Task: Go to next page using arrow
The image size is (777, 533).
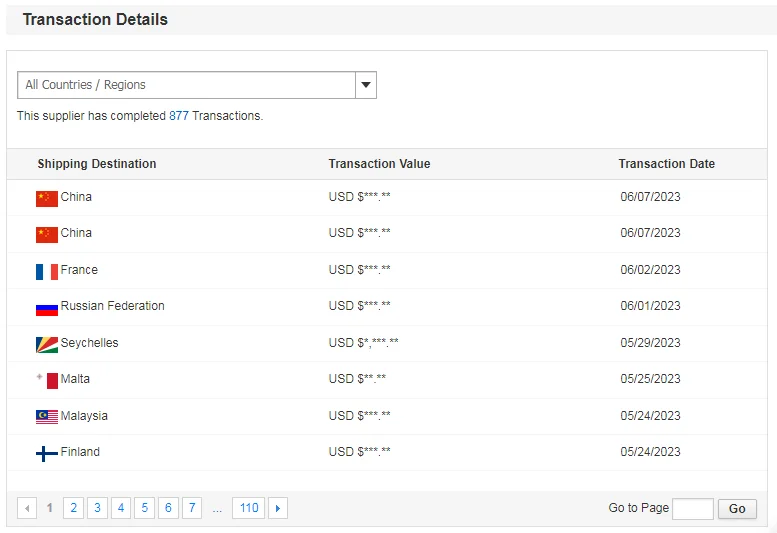Action: point(278,508)
